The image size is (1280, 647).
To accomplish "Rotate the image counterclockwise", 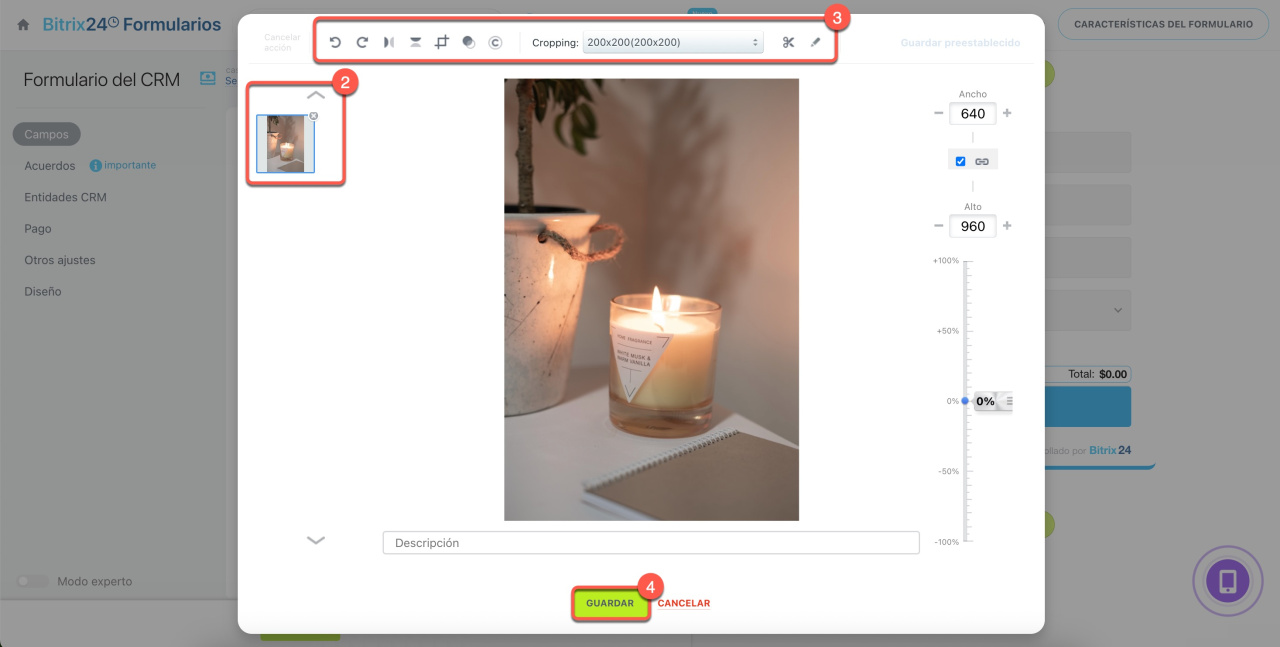I will click(335, 43).
